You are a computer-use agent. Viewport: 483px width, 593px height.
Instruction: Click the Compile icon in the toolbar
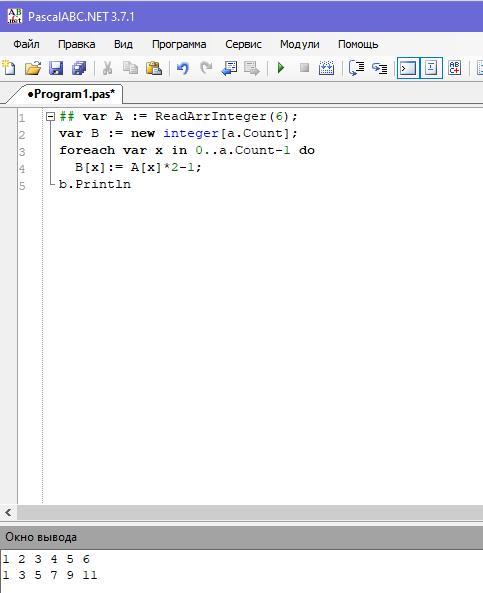tap(326, 68)
